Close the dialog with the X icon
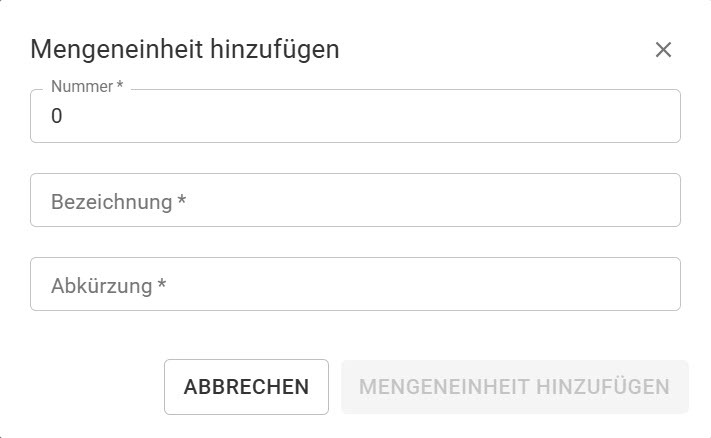Viewport: 711px width, 438px height. (663, 49)
